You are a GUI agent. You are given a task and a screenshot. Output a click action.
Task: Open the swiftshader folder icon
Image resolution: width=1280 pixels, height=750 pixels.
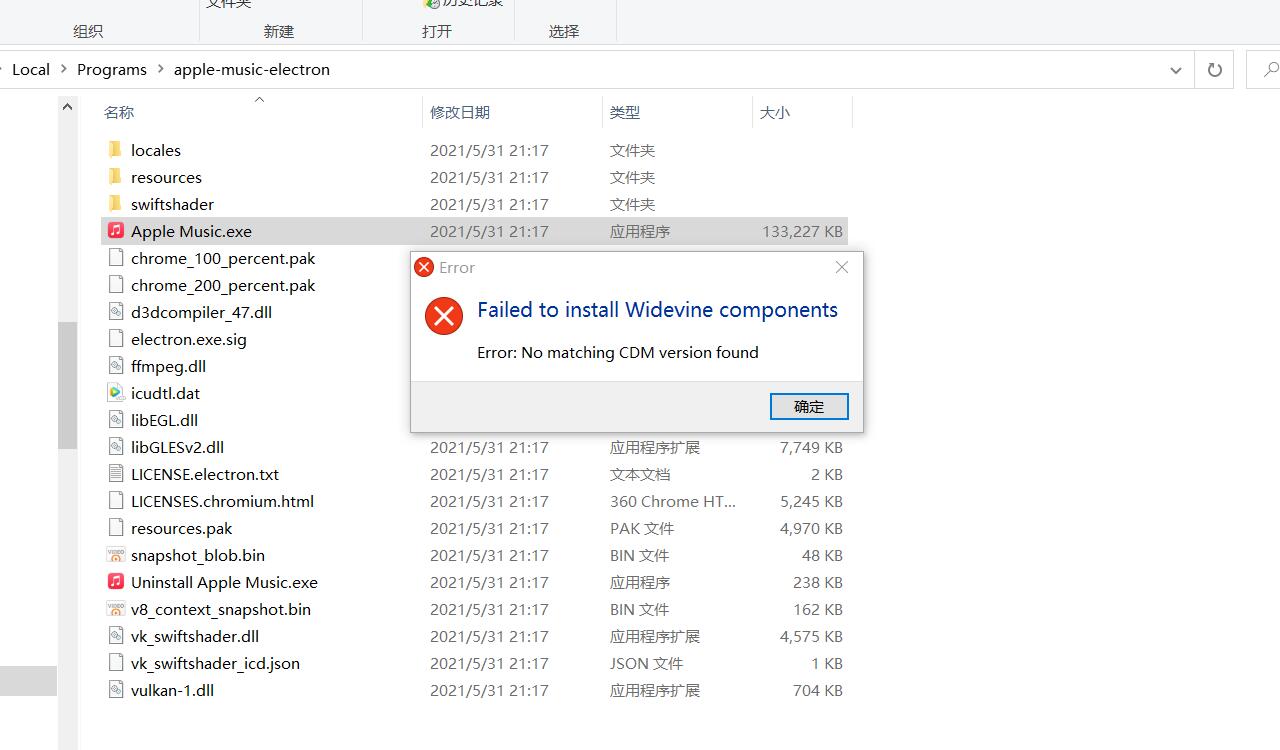[x=114, y=204]
